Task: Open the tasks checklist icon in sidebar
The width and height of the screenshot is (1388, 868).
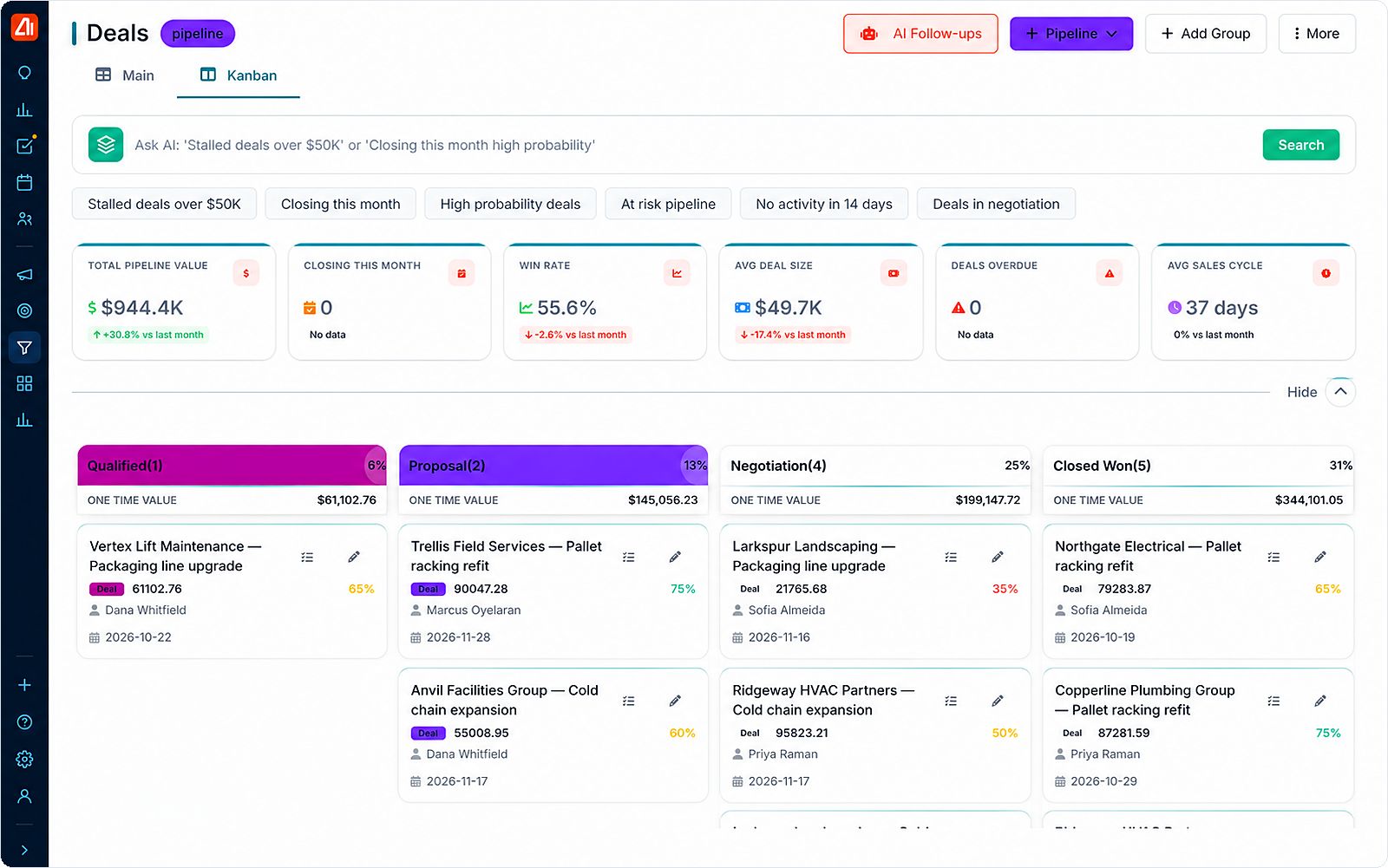Action: [24, 146]
